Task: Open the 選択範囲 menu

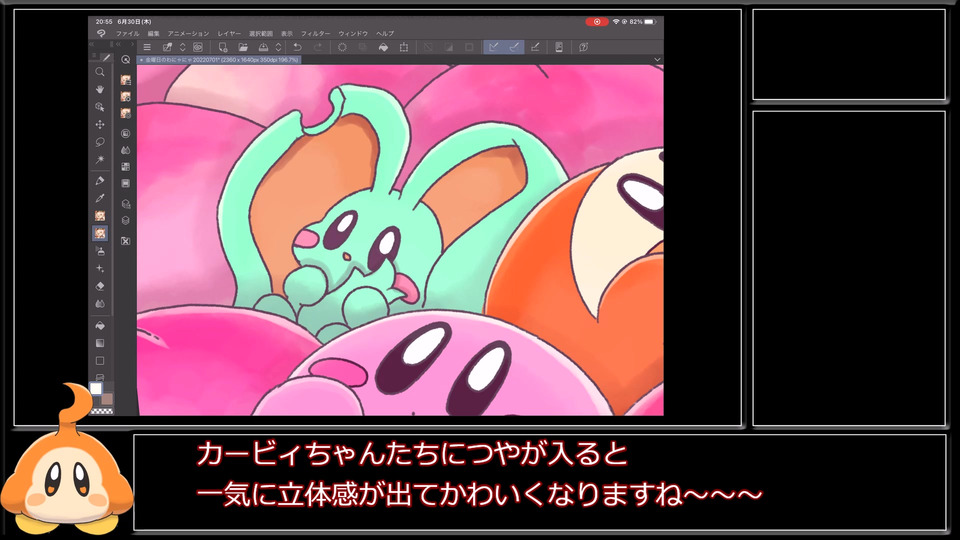Action: point(261,34)
